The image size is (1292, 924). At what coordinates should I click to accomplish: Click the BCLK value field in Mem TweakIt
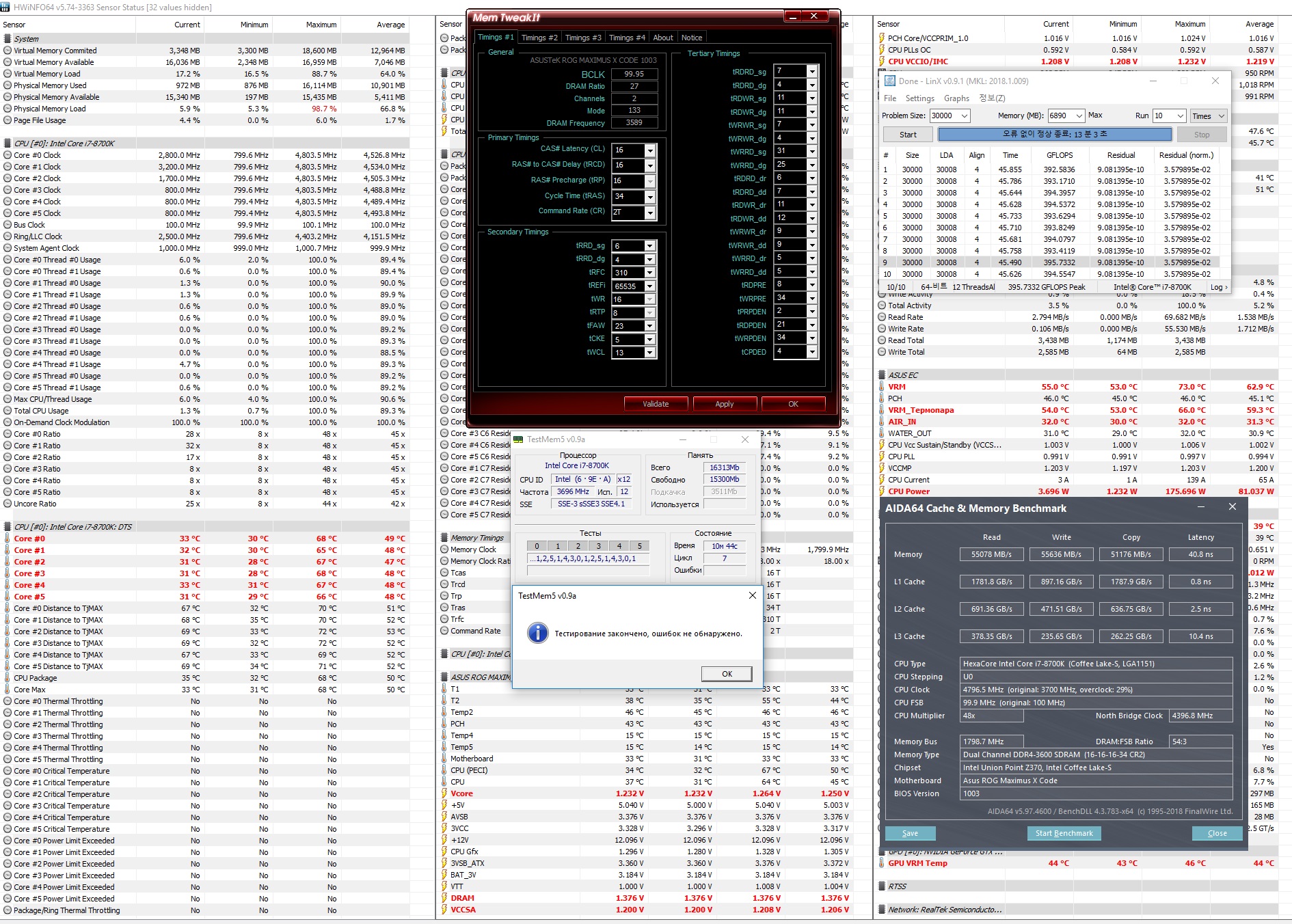click(634, 74)
